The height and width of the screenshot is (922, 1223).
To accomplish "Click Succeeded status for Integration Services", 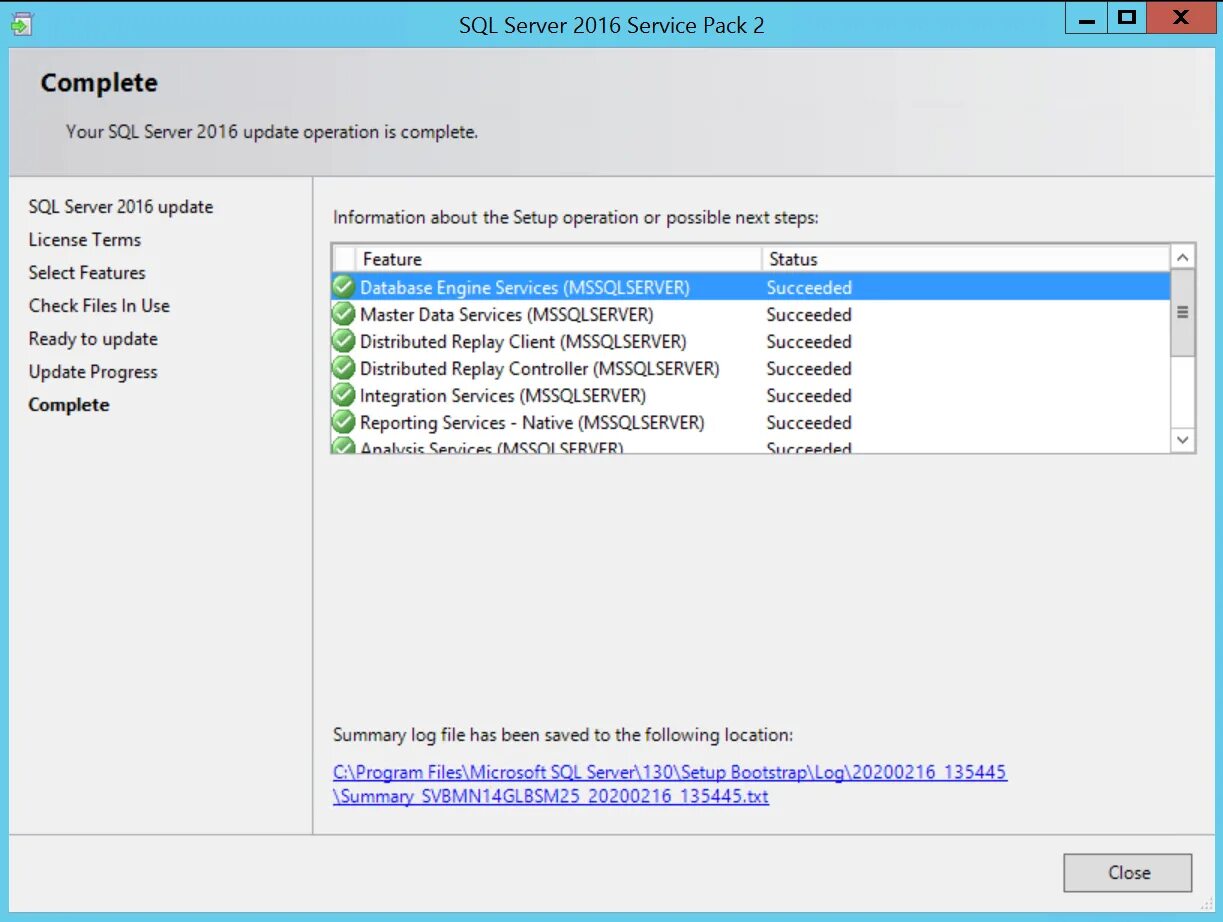I will (x=809, y=395).
